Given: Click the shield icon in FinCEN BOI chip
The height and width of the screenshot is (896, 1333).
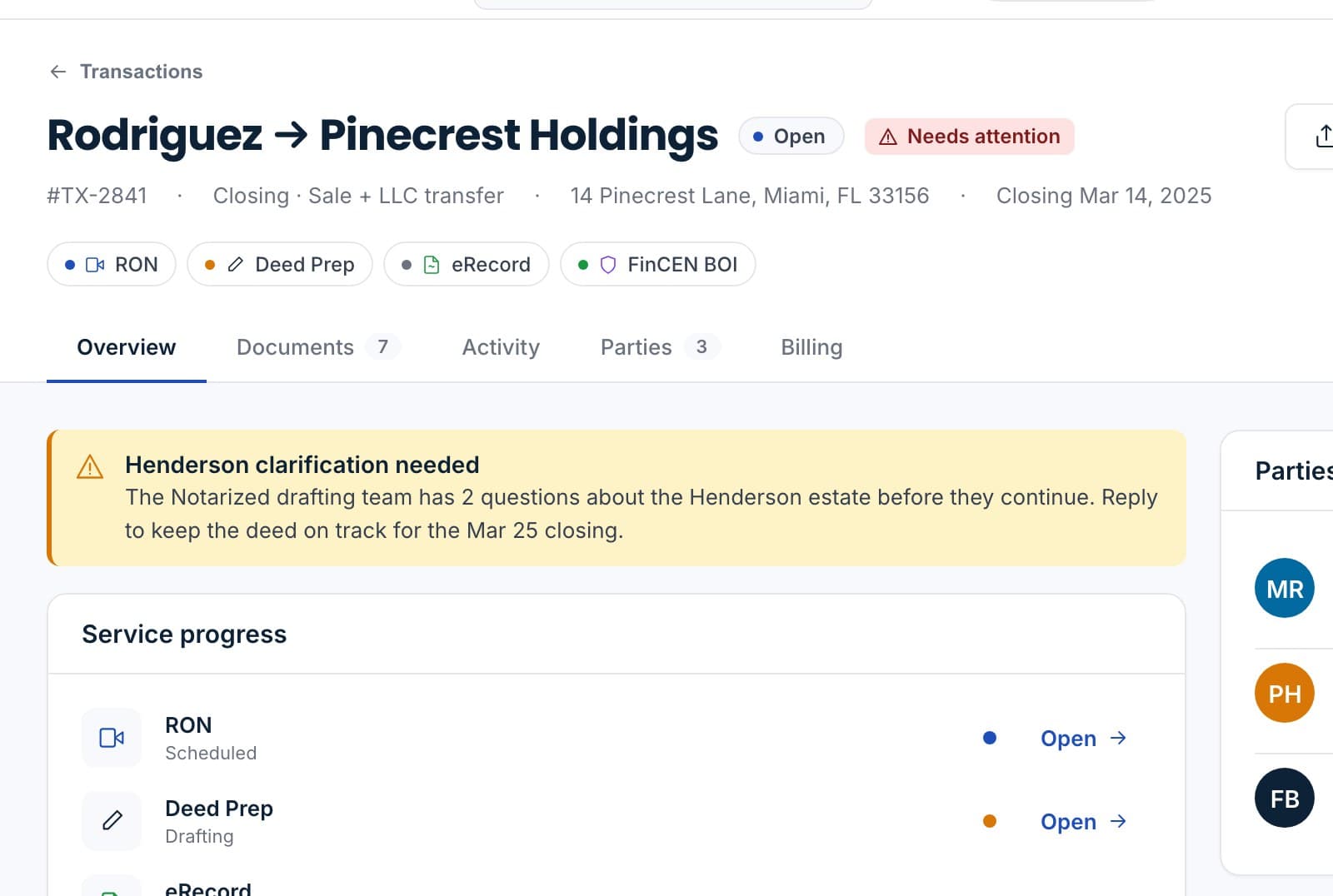Looking at the screenshot, I should click(608, 265).
